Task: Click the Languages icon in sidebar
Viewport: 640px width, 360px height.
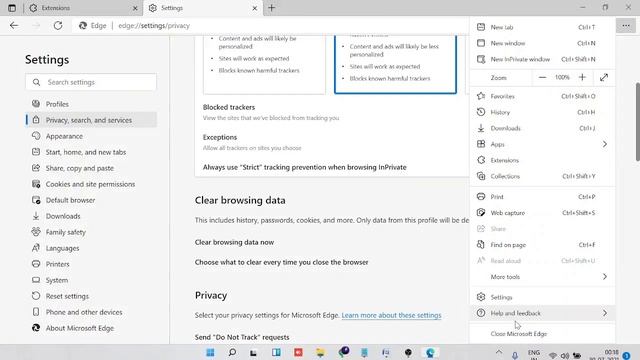Action: pyautogui.click(x=36, y=248)
